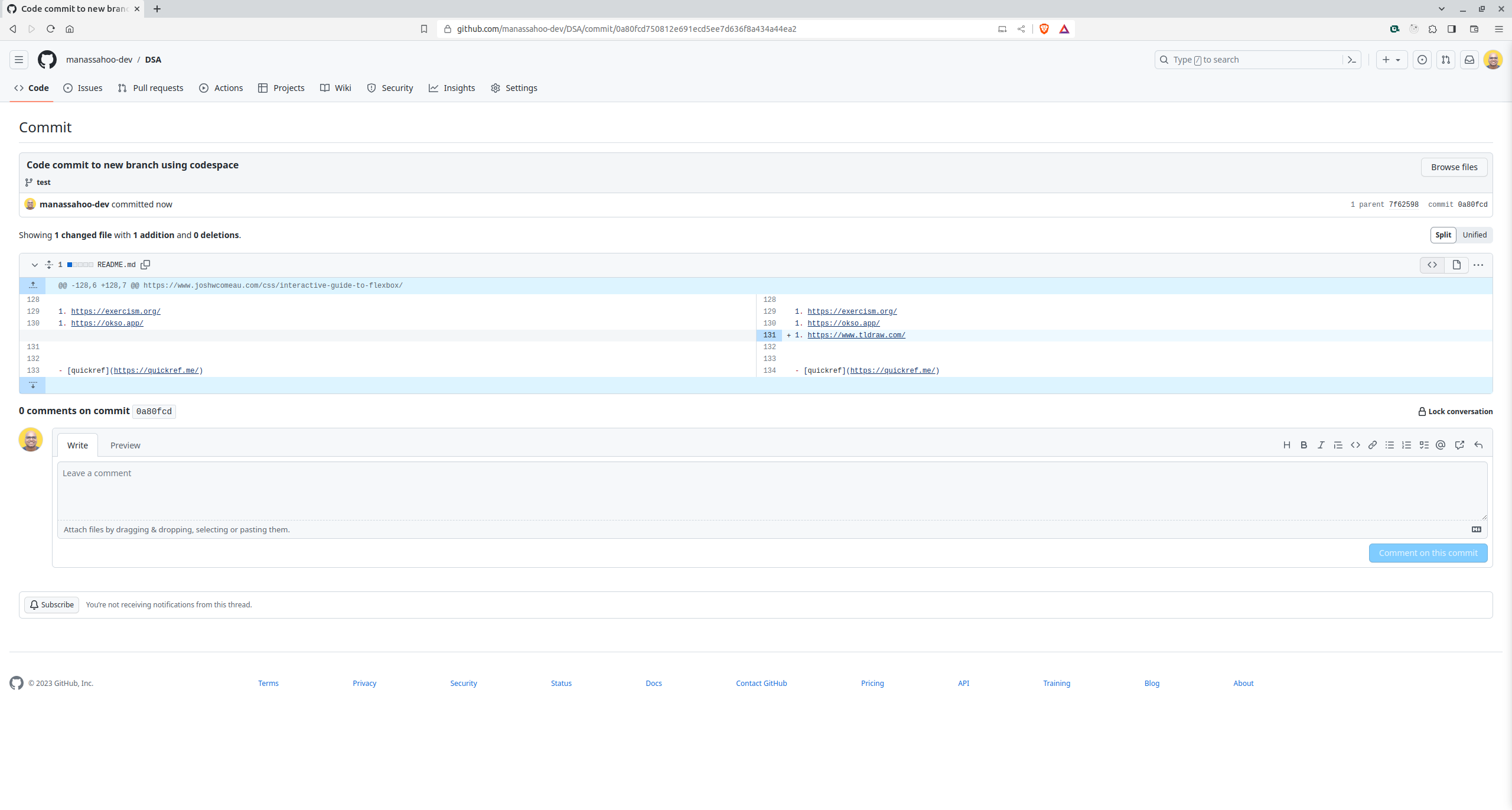This screenshot has width=1512, height=810.
Task: Insert a link using the comment toolbar
Action: tap(1372, 445)
